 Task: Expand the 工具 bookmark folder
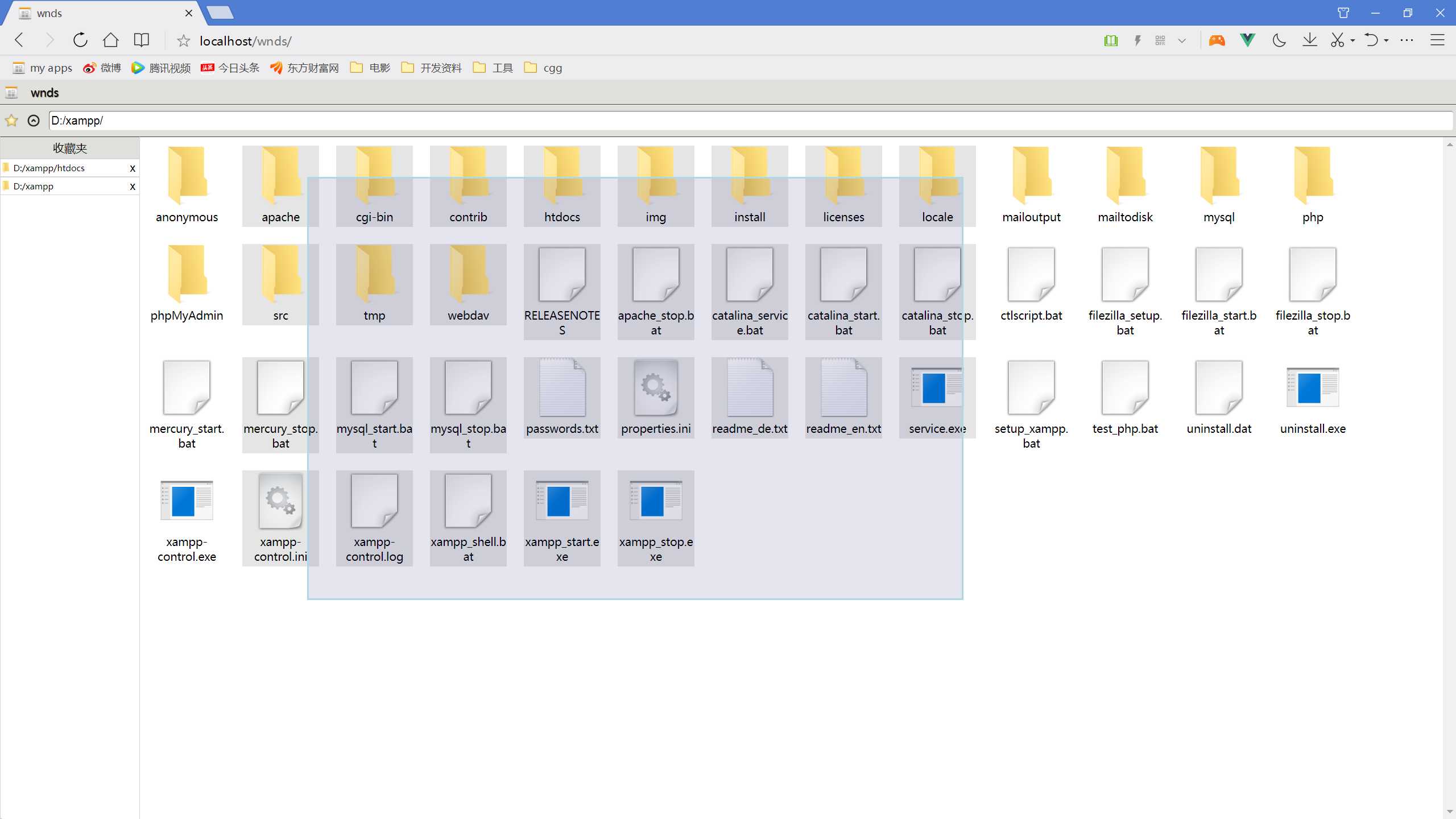click(x=493, y=68)
